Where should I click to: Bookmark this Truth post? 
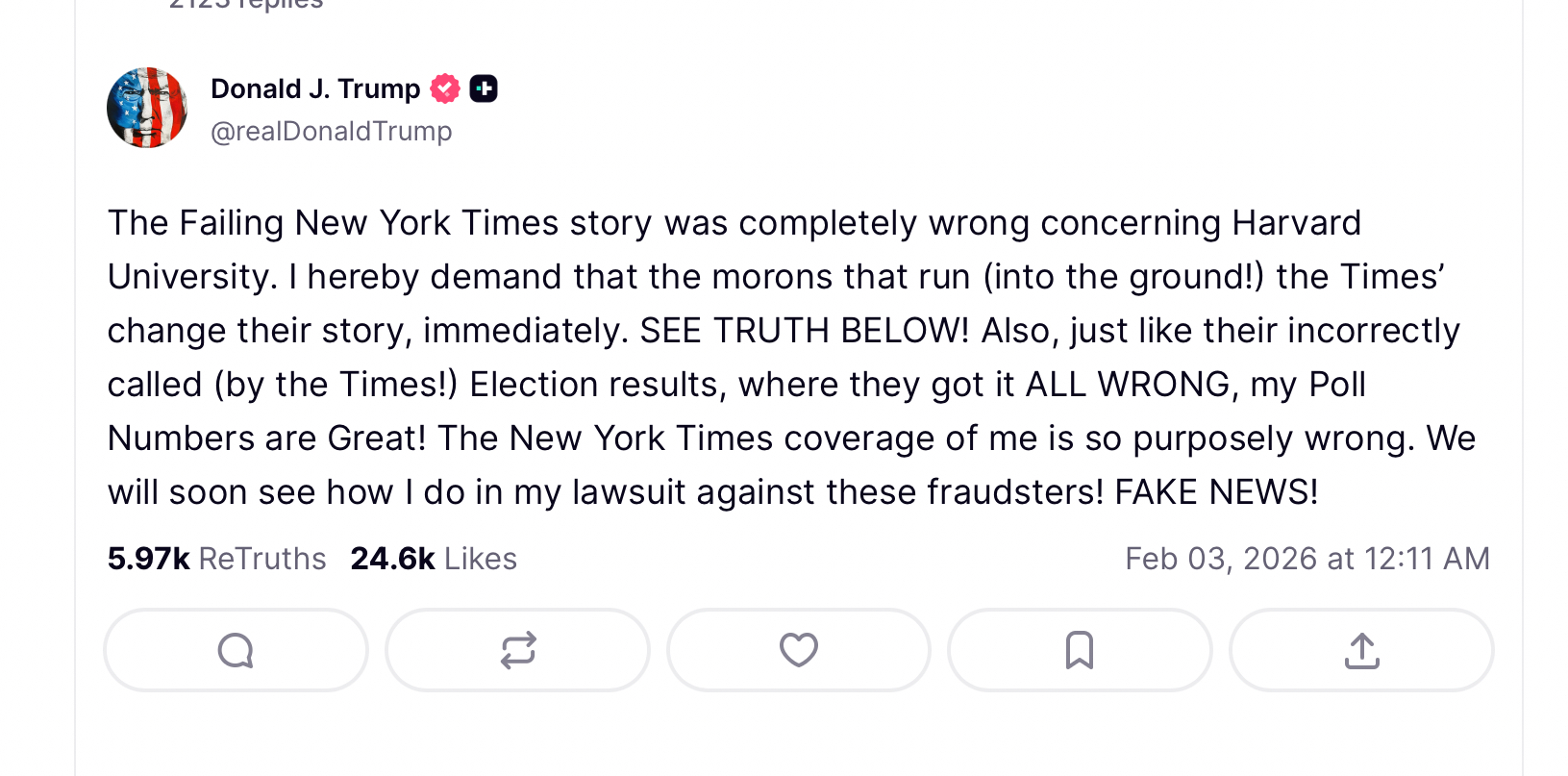pyautogui.click(x=1080, y=651)
